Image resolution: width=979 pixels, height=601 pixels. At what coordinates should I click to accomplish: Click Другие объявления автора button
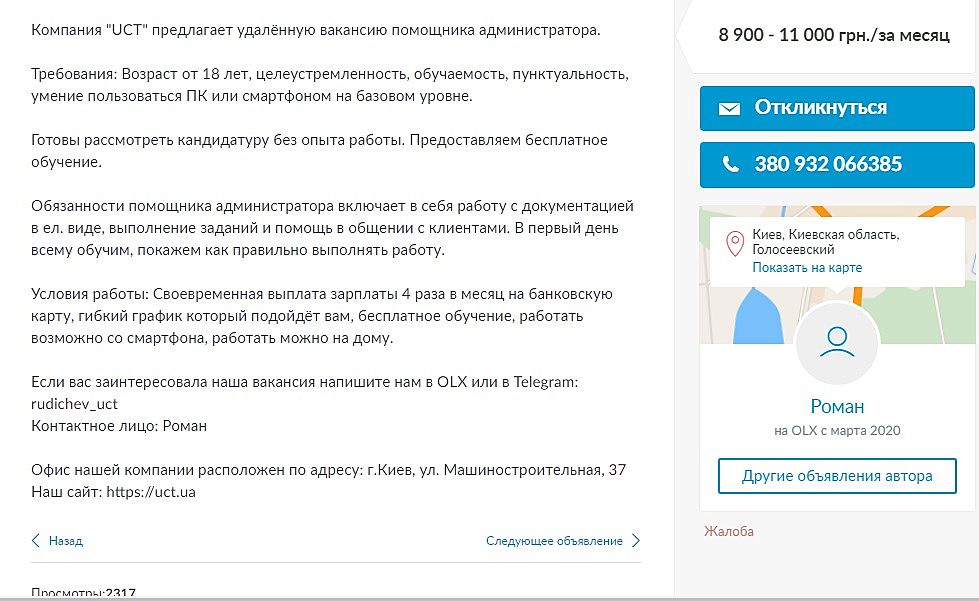click(x=837, y=476)
